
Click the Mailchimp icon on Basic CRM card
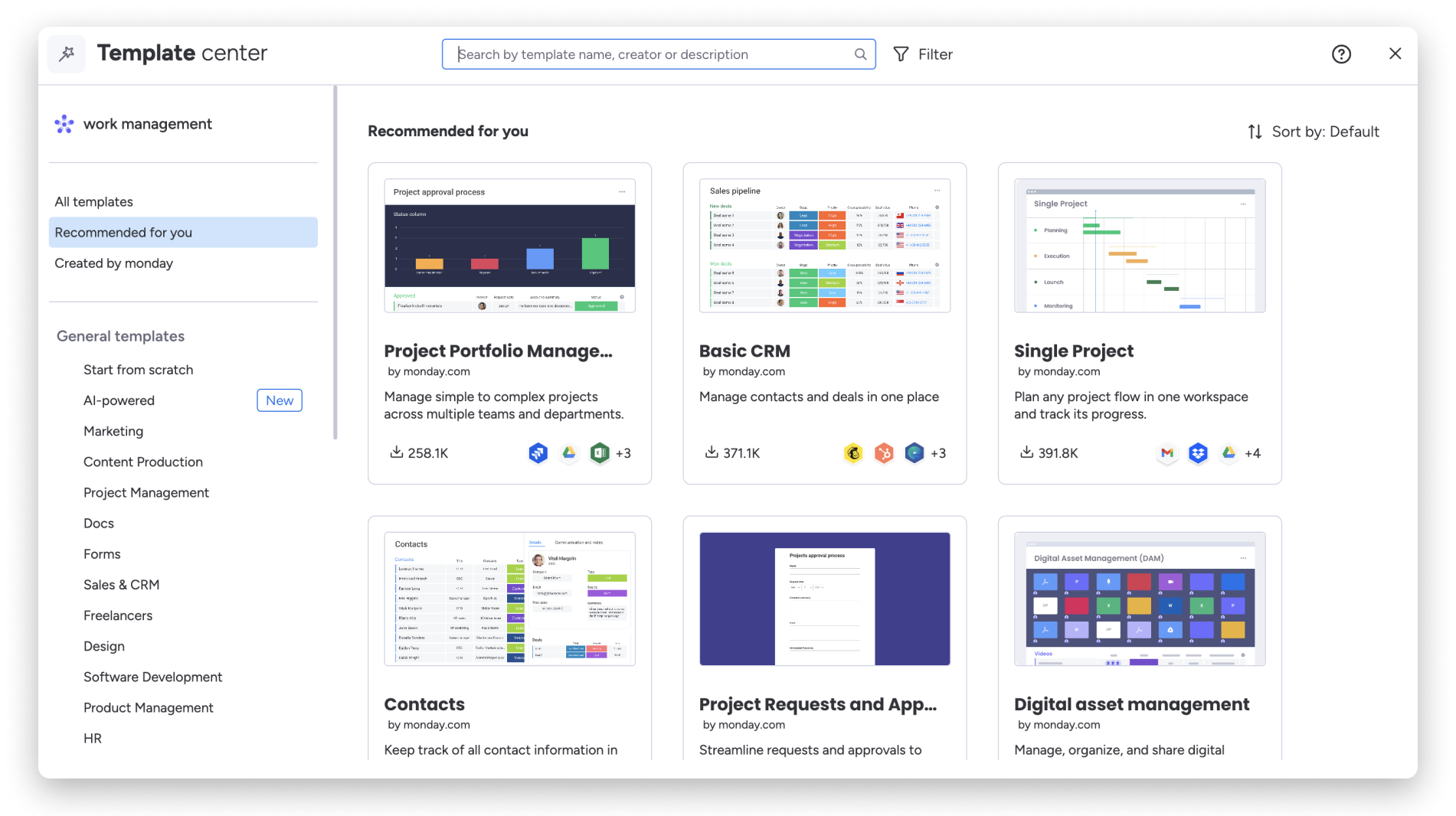coord(853,453)
